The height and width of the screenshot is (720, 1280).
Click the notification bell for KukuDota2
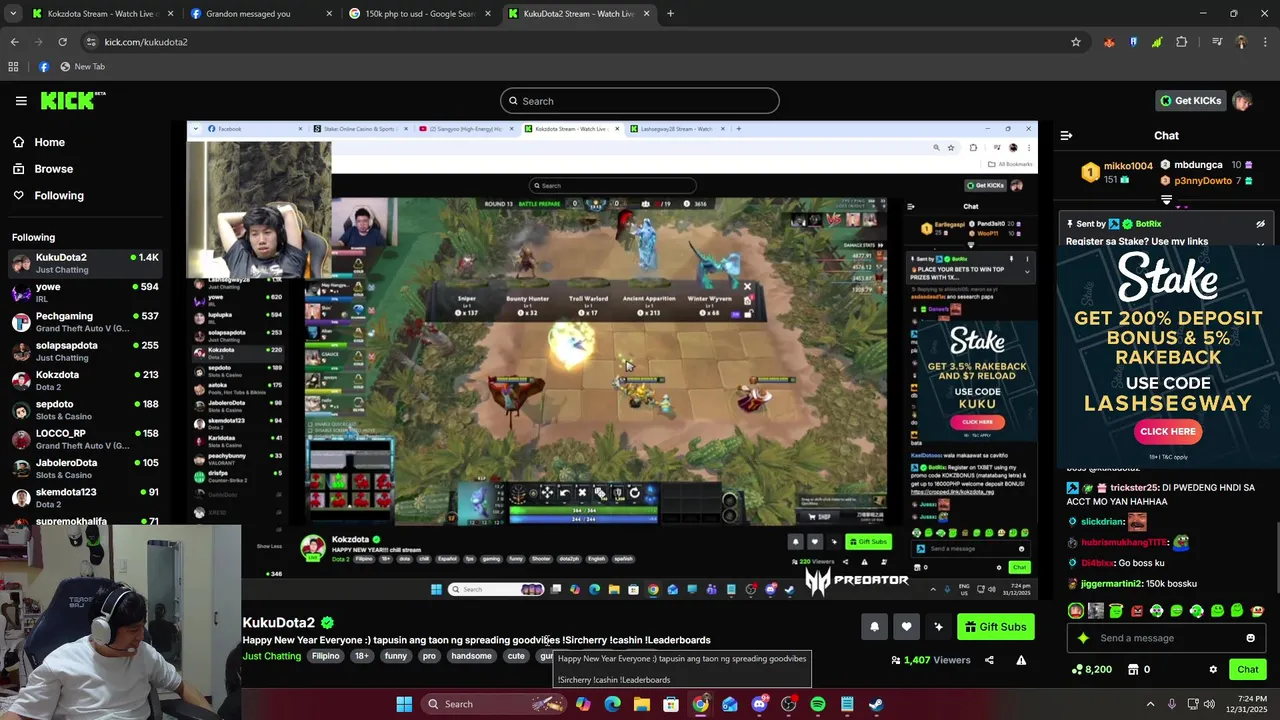(874, 627)
